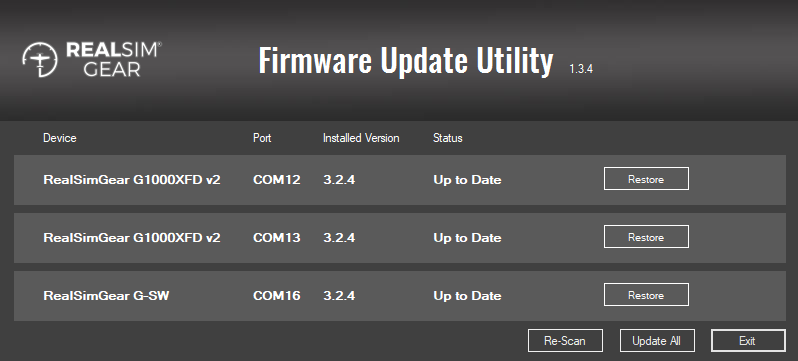Re-Scan for connected devices
The height and width of the screenshot is (361, 798).
coord(565,341)
